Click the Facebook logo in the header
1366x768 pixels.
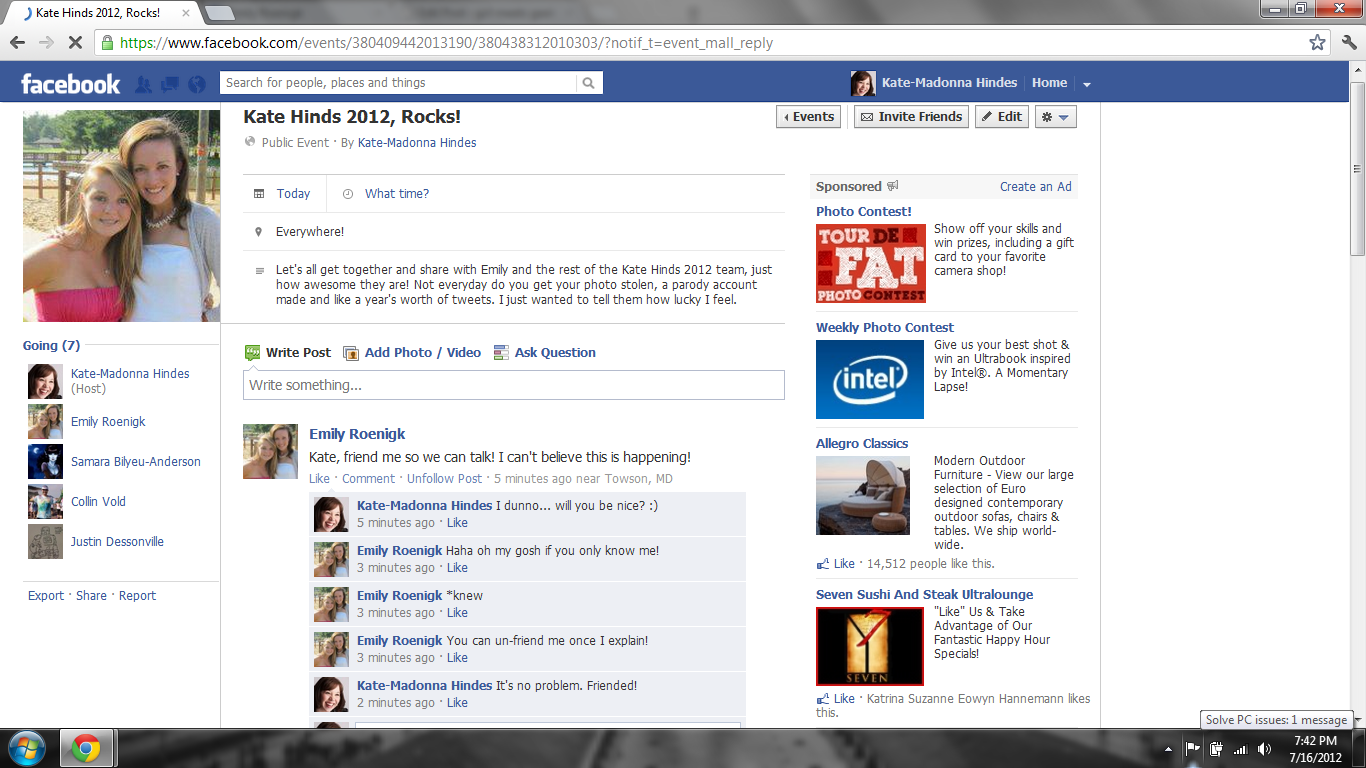[70, 84]
